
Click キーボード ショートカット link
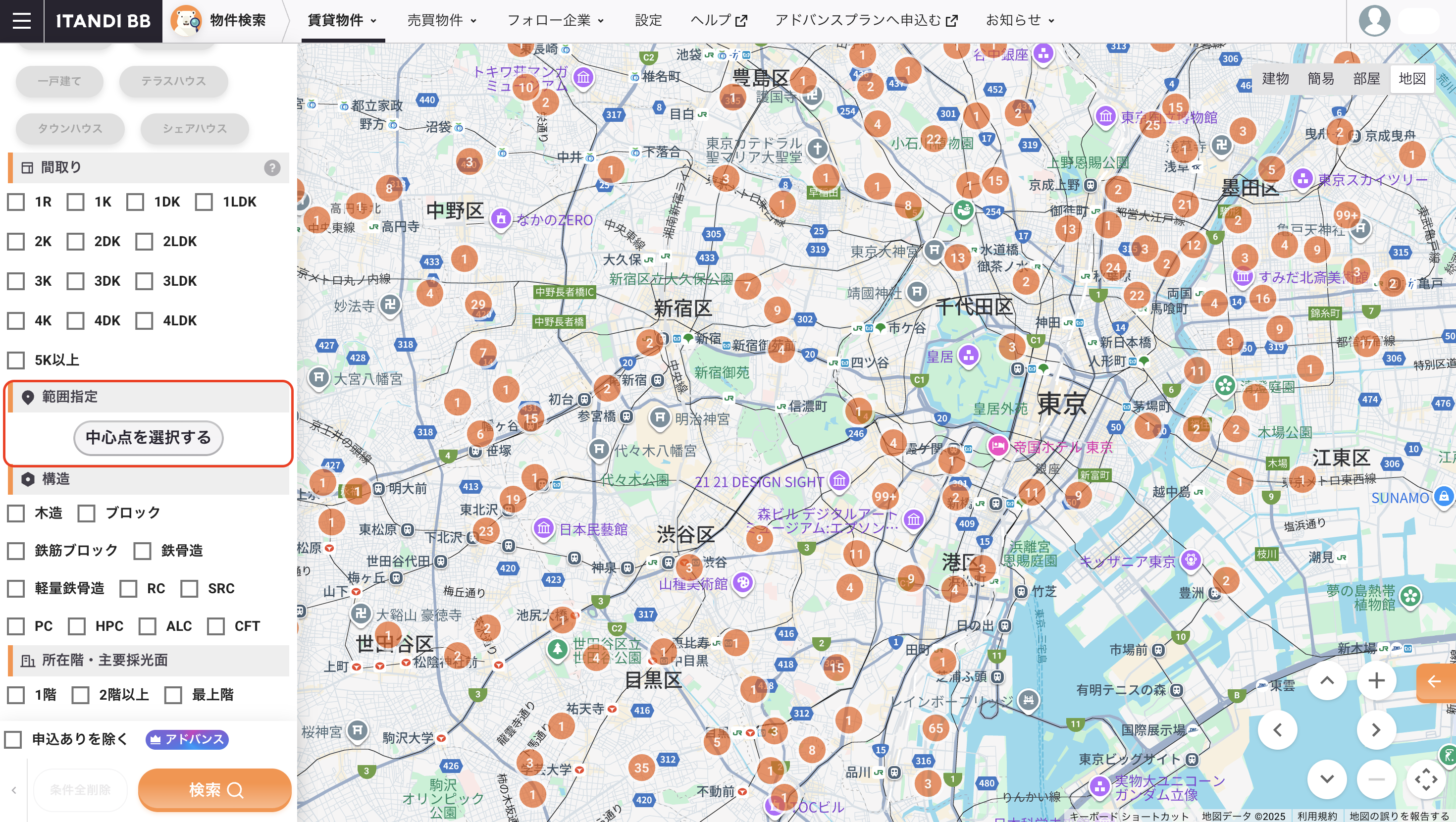[x=1129, y=817]
